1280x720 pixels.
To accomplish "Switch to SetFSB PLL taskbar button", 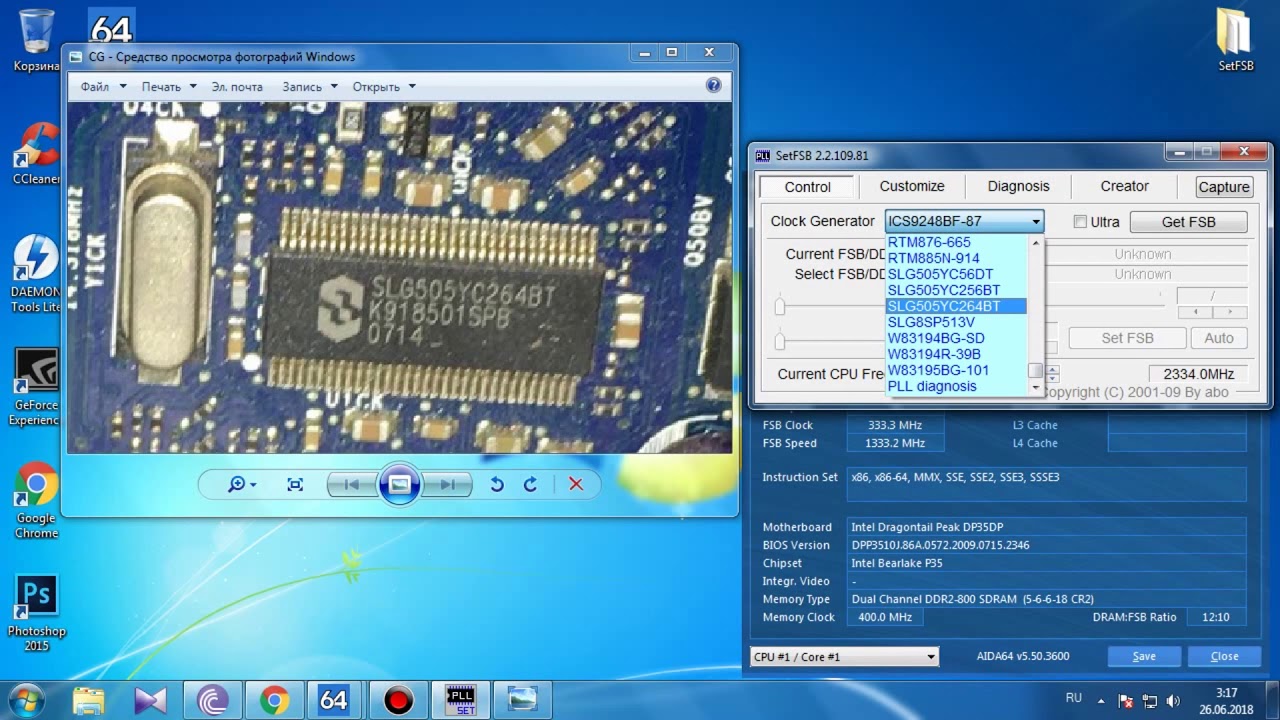I will click(x=461, y=700).
